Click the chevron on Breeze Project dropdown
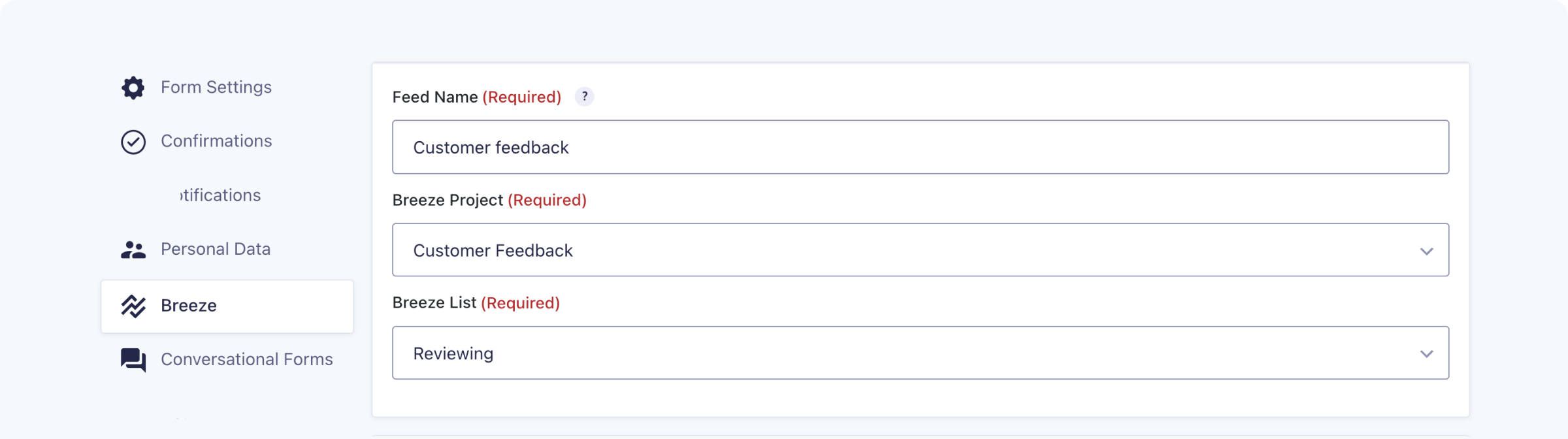The height and width of the screenshot is (439, 1568). tap(1426, 251)
